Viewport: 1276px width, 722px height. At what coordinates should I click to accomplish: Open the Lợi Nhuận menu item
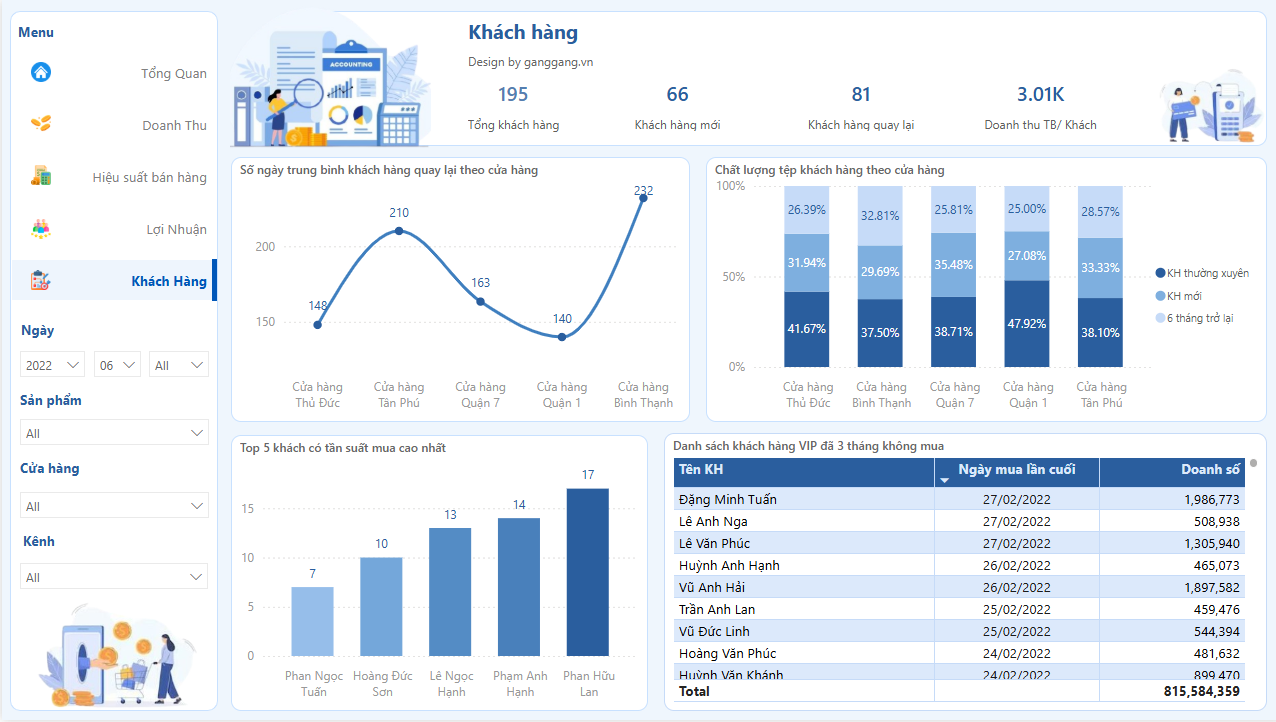[x=176, y=229]
